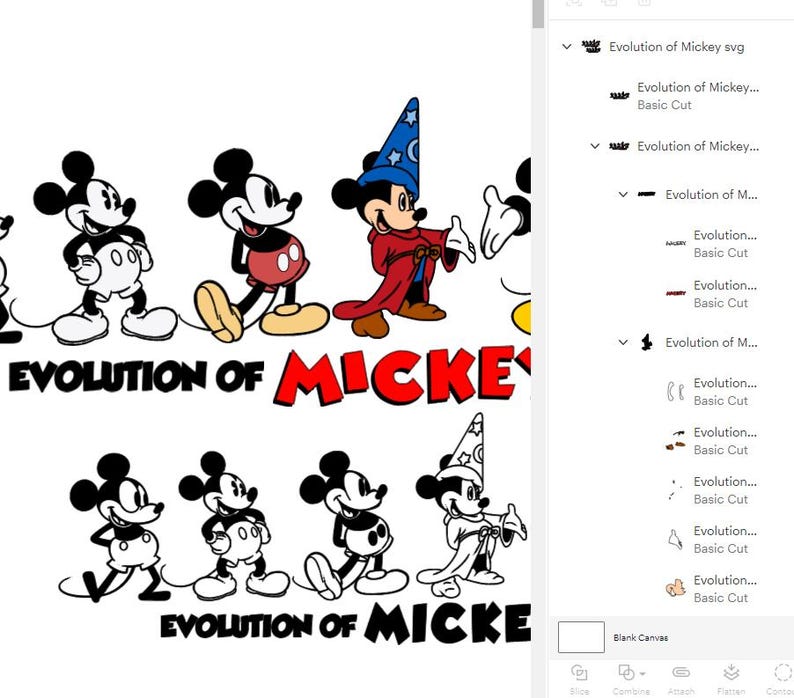
Task: Collapse the text-thumbnail 'Evolution of M...' group chevron
Action: [x=623, y=195]
